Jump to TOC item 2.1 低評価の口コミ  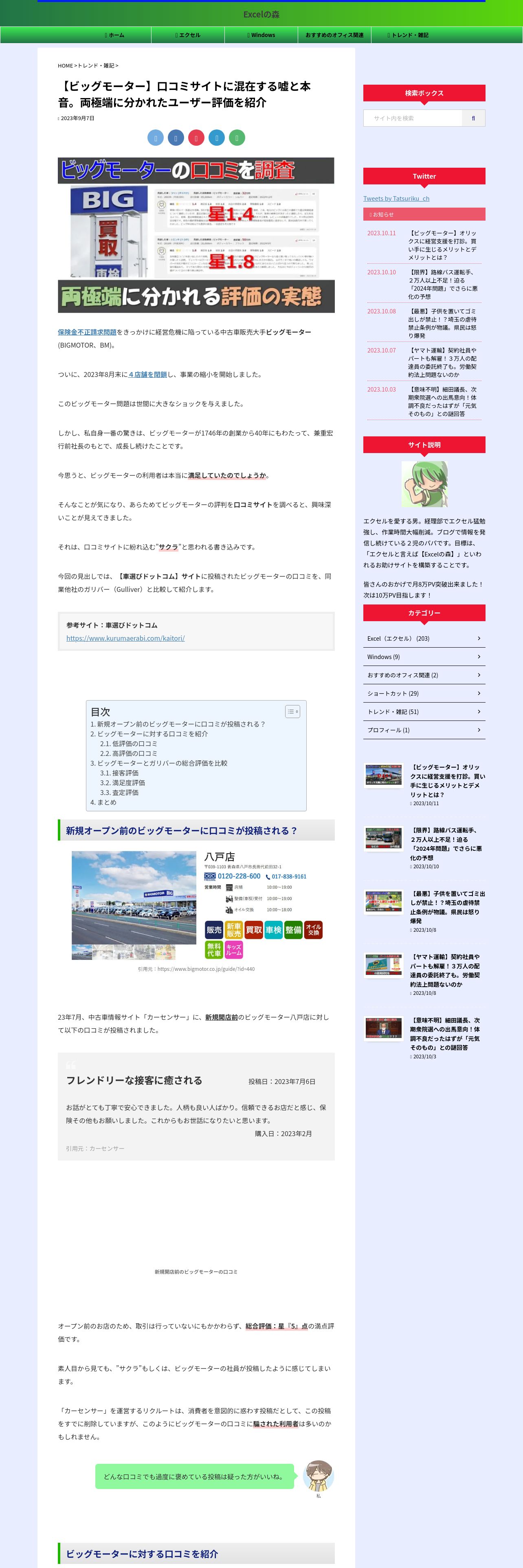pyautogui.click(x=128, y=744)
